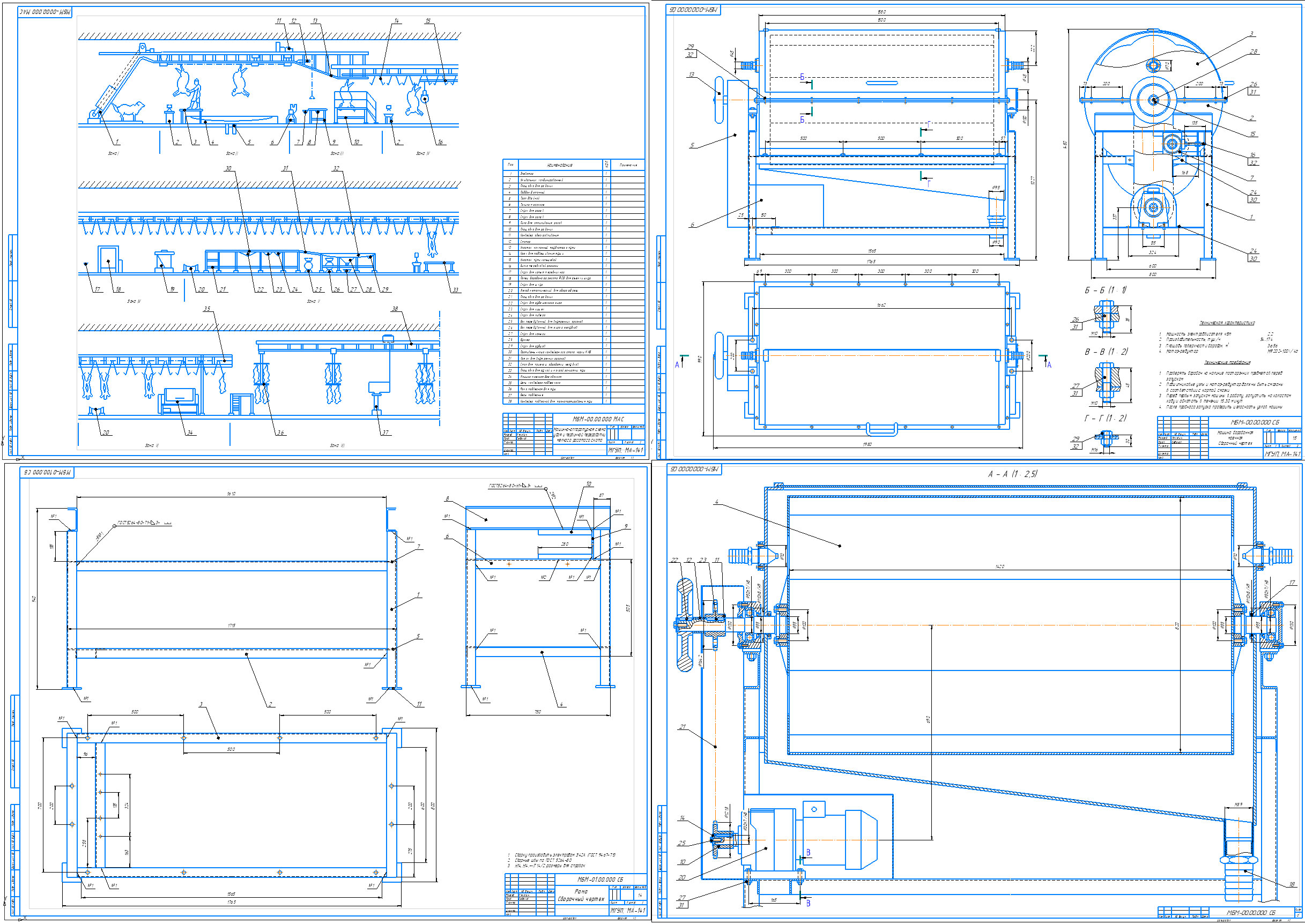Viewport: 1305px width, 924px height.
Task: Click section marker А right of the plan view
Action: 1048,364
